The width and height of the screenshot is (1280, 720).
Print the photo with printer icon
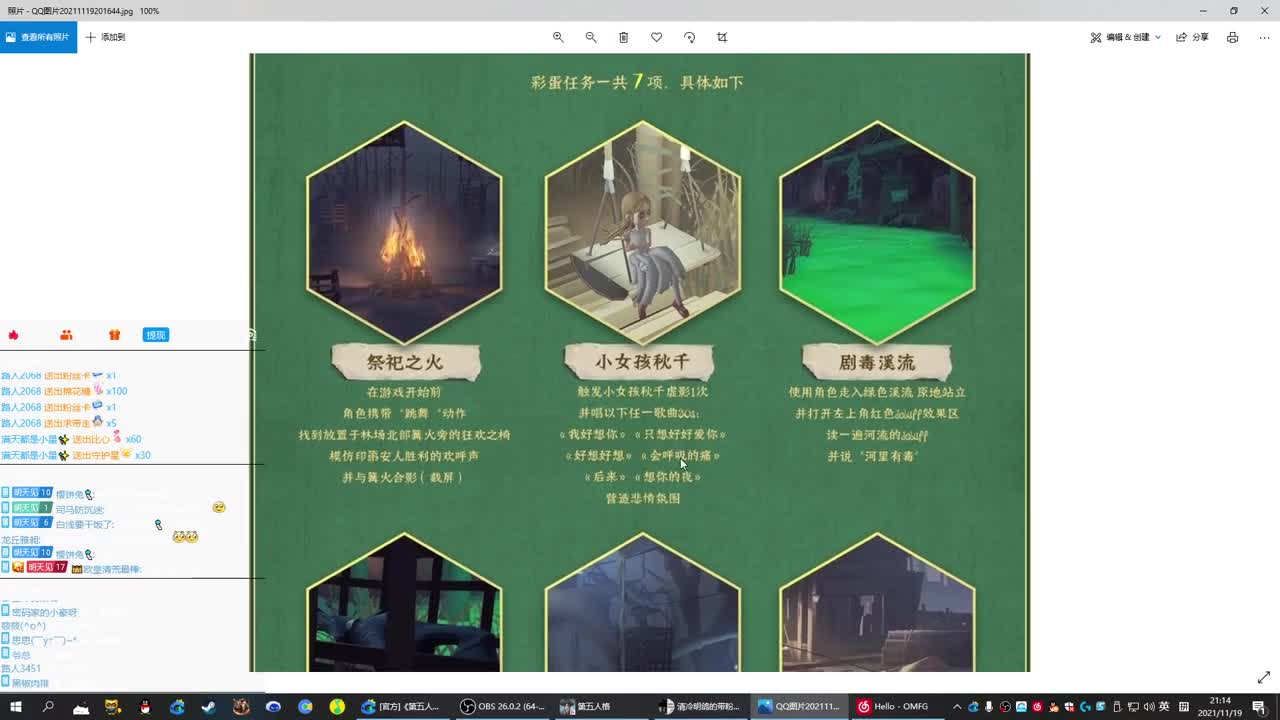[1232, 37]
